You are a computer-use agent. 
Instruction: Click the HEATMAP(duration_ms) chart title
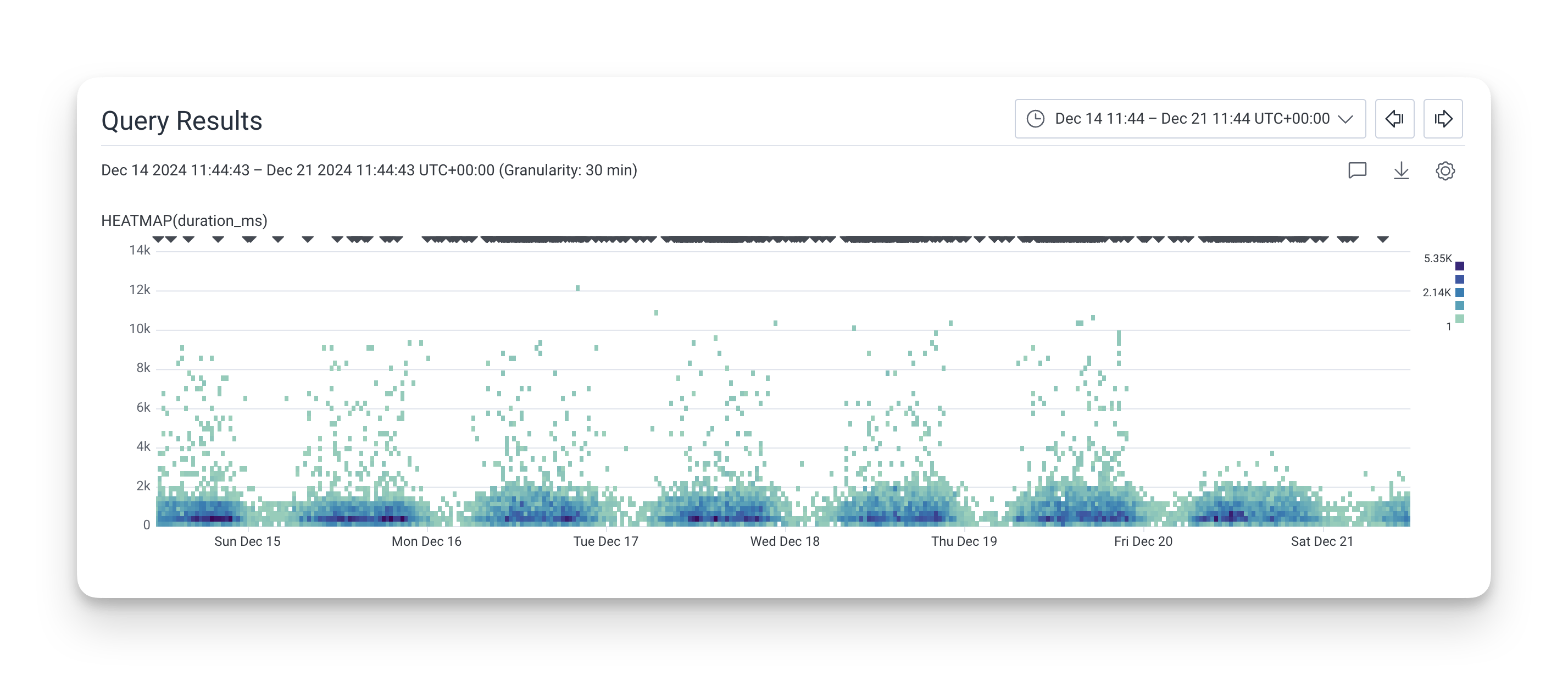184,220
